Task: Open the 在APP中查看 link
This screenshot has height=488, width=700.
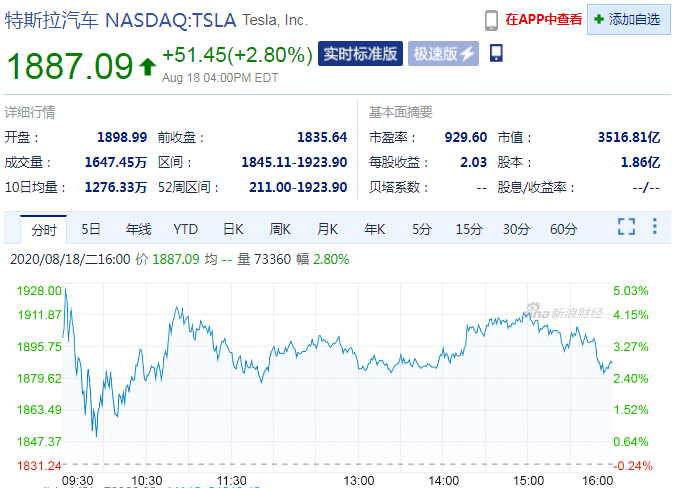Action: tap(543, 19)
